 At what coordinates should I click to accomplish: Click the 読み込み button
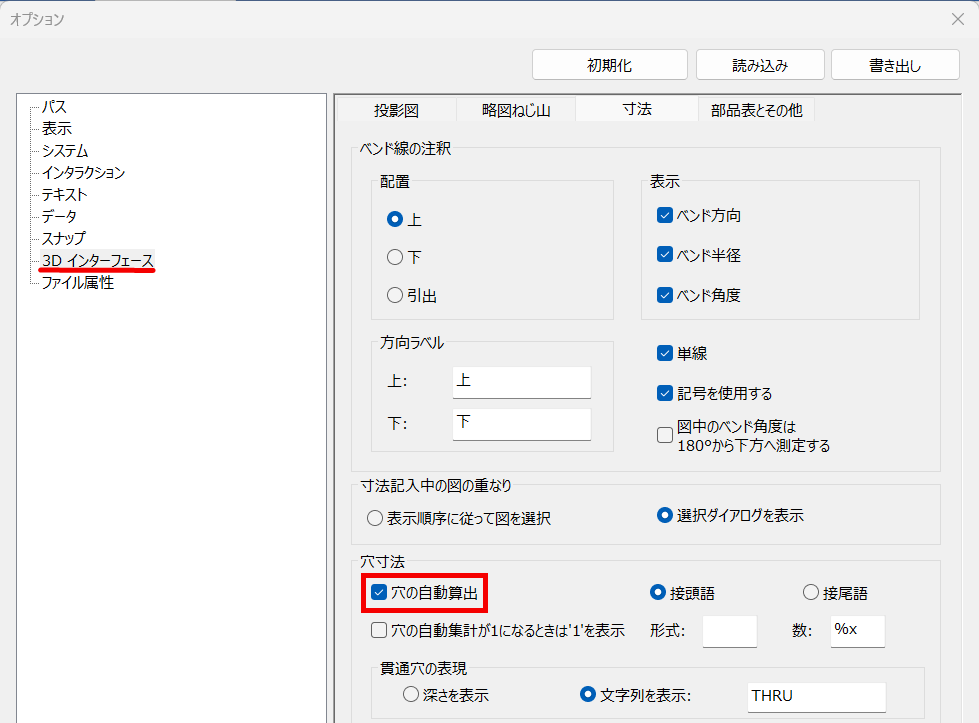coord(760,66)
